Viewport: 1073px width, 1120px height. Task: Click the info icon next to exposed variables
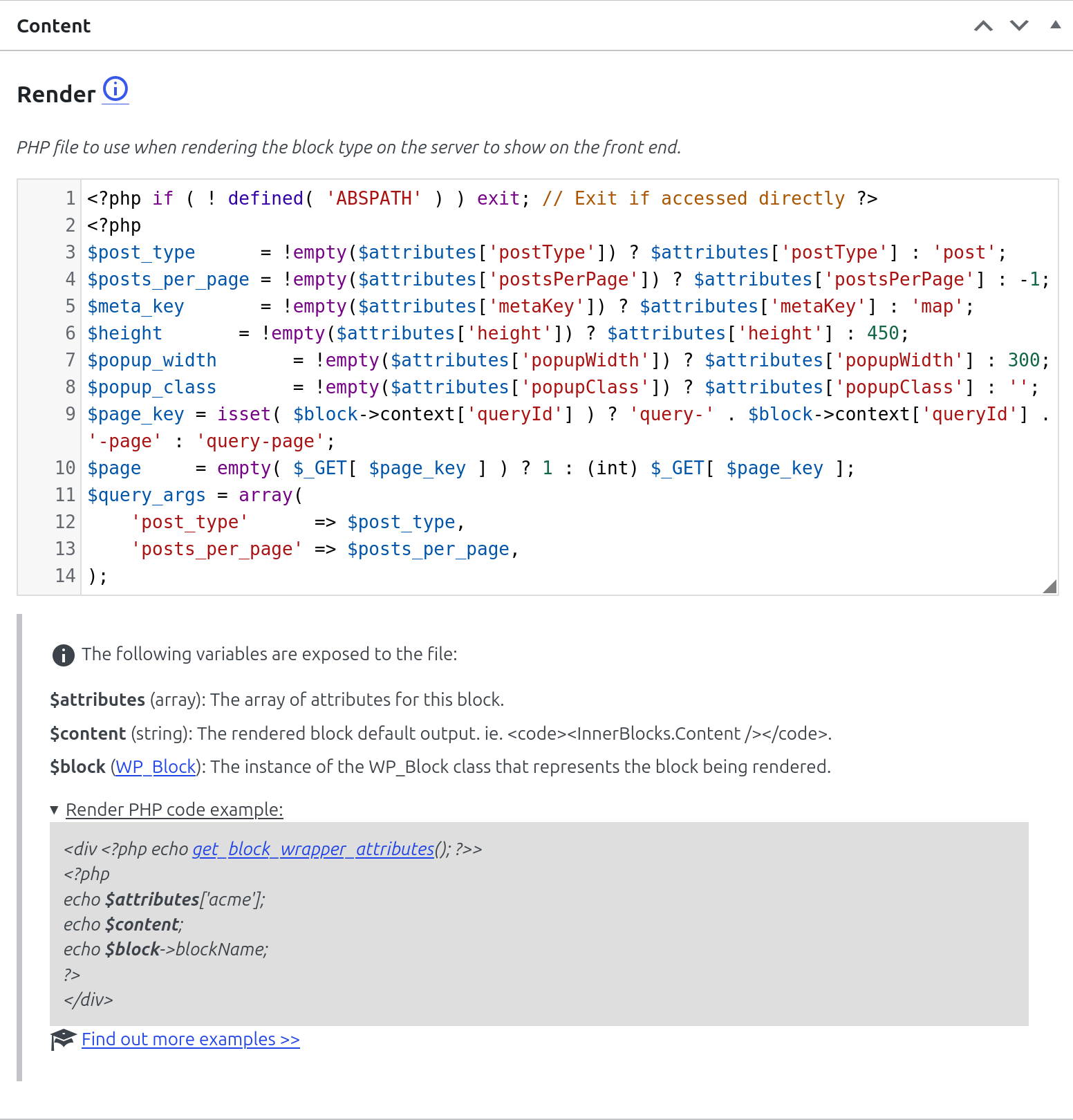click(64, 655)
